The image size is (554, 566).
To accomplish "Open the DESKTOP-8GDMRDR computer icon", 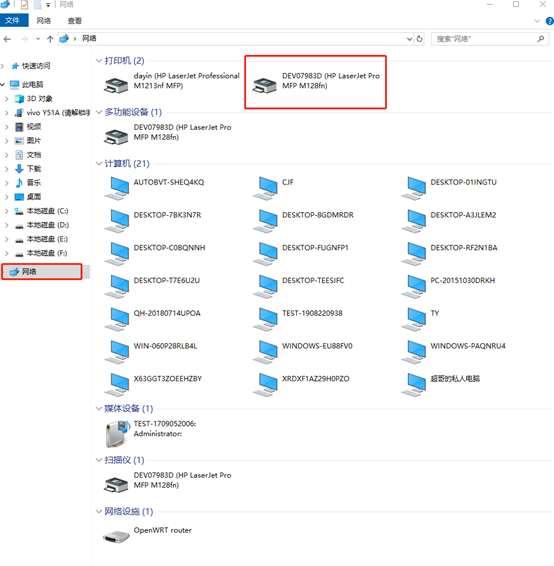I will (265, 221).
